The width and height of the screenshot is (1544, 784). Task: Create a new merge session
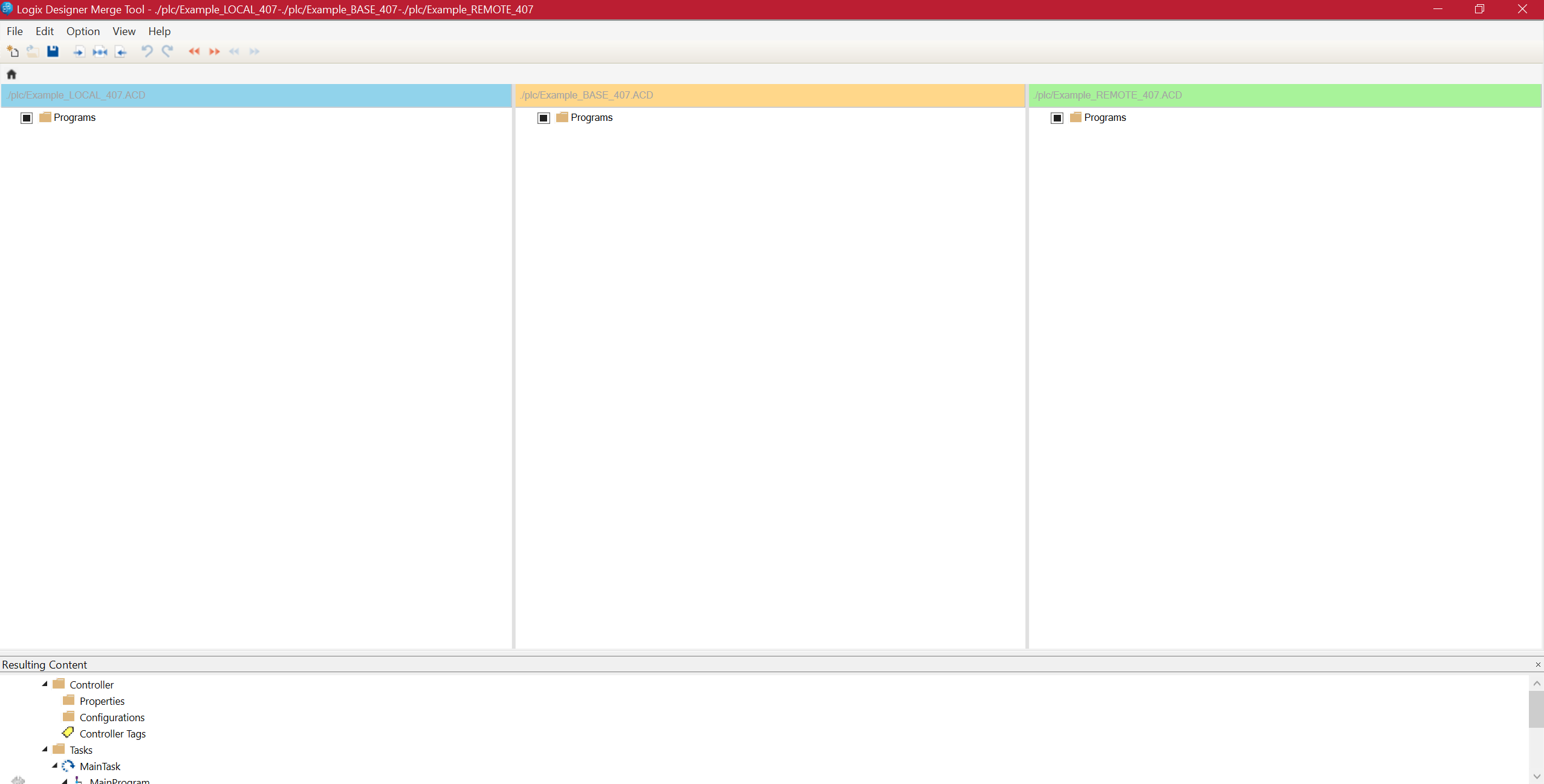(x=13, y=51)
